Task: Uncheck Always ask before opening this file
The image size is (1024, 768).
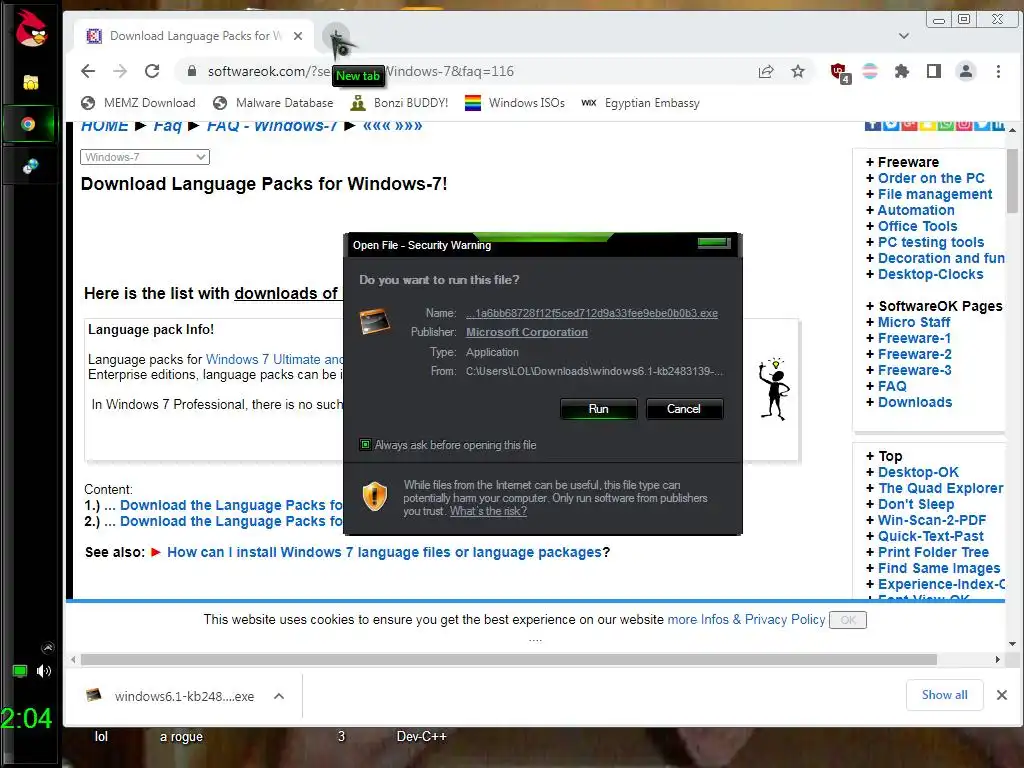Action: [x=366, y=445]
